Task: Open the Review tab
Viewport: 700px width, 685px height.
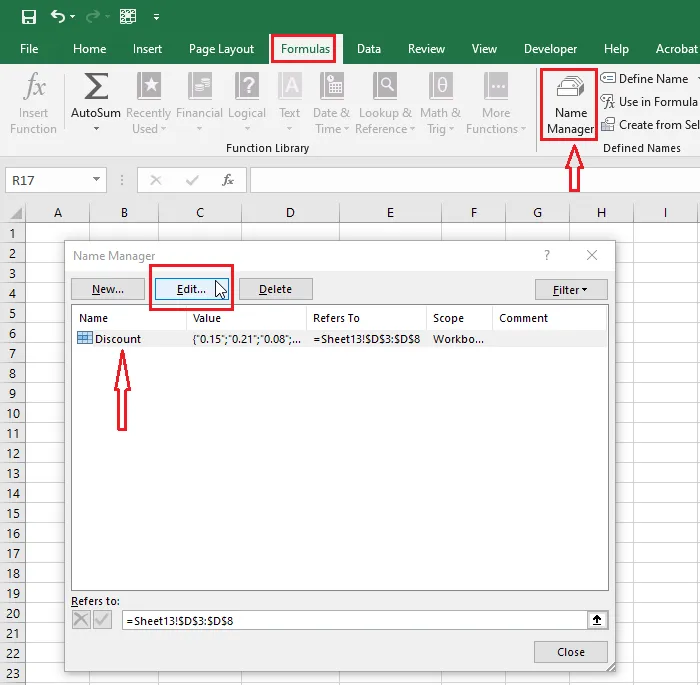Action: coord(426,49)
